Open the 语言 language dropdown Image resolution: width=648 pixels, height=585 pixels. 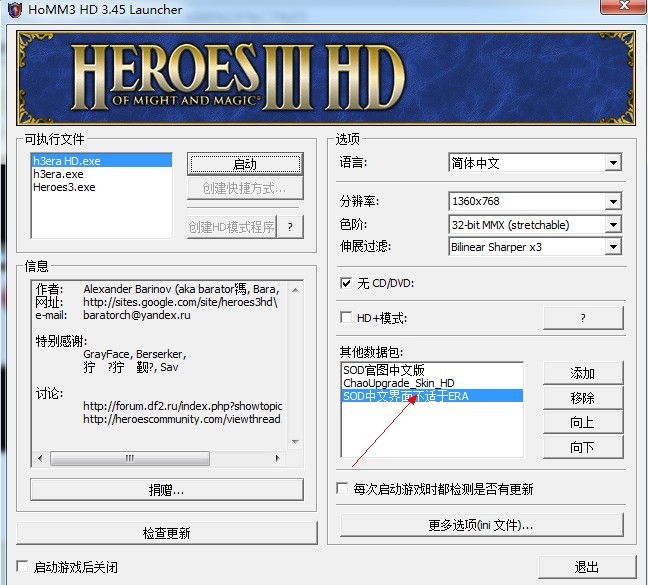pos(613,163)
